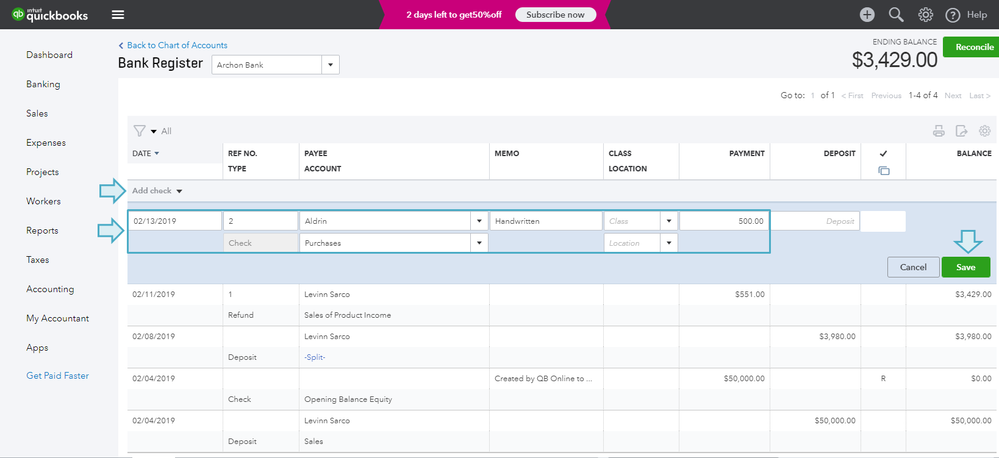
Task: Click the Refund type cell
Action: pos(241,315)
